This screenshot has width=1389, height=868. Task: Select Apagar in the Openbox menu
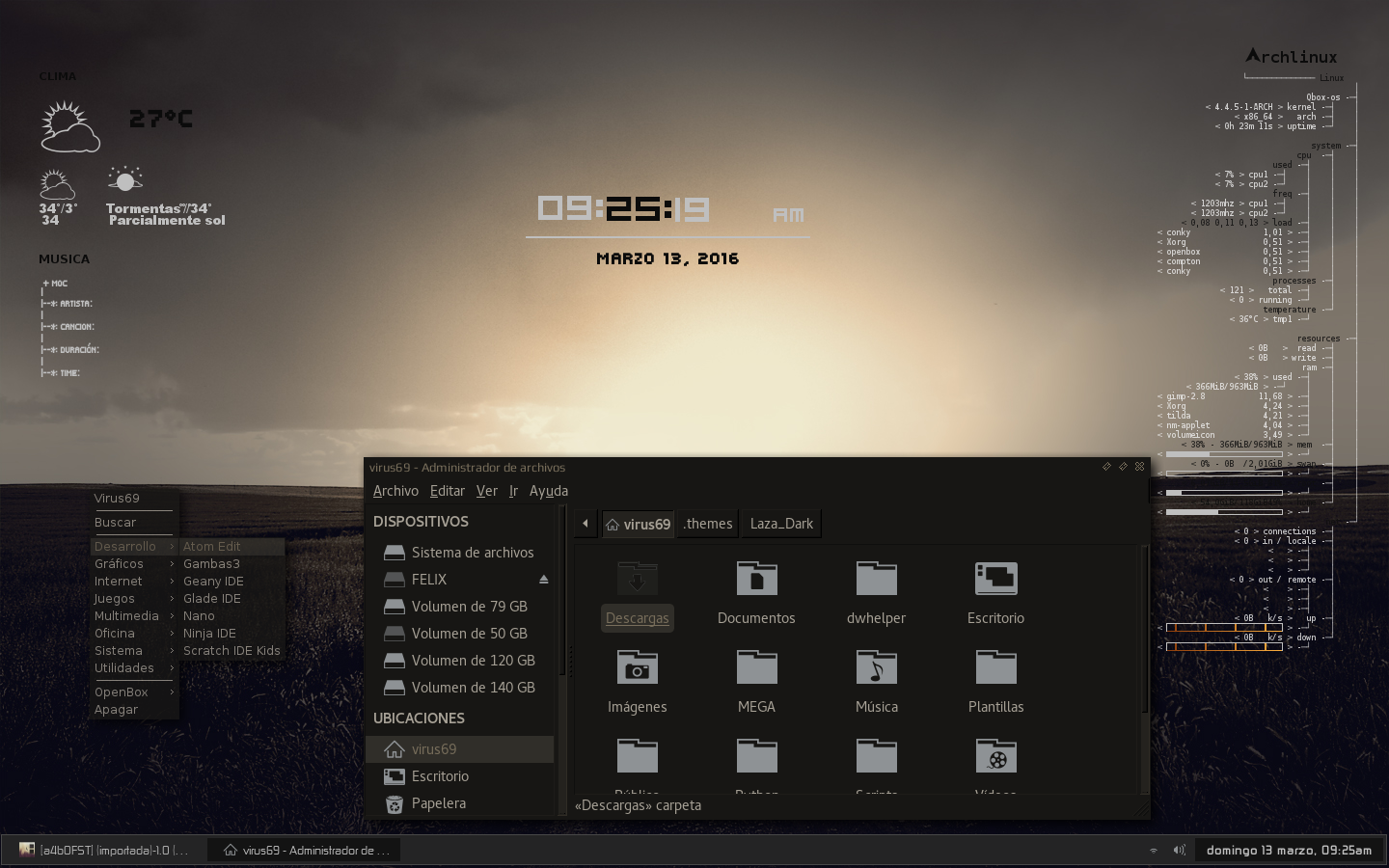click(x=135, y=710)
